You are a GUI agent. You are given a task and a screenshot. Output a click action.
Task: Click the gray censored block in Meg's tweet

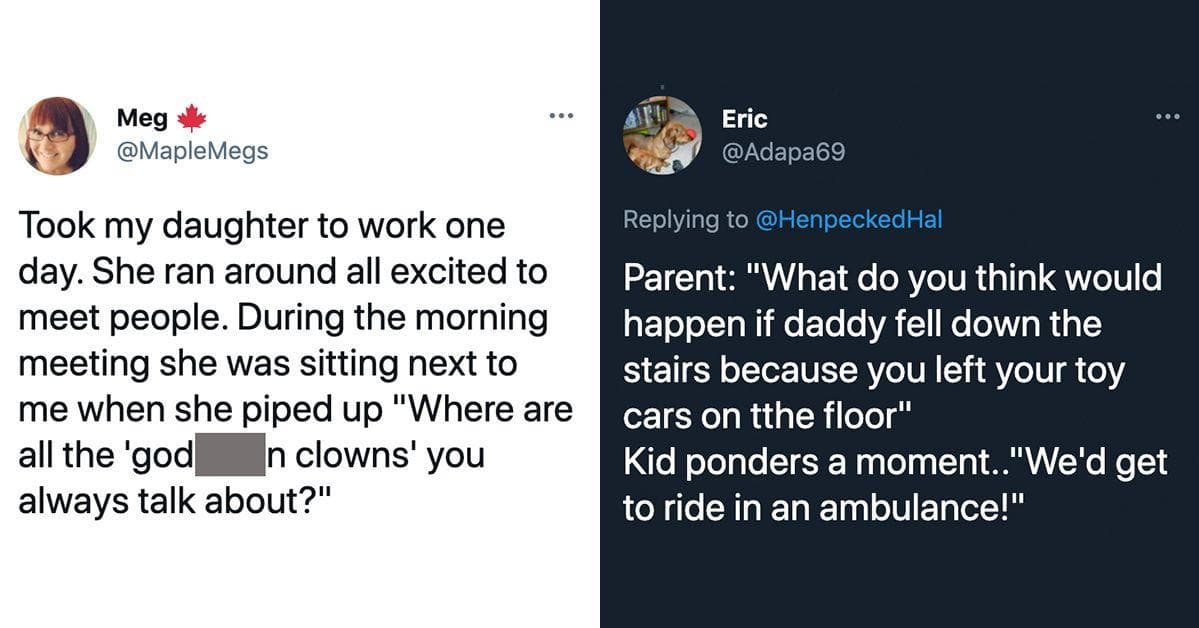click(228, 455)
